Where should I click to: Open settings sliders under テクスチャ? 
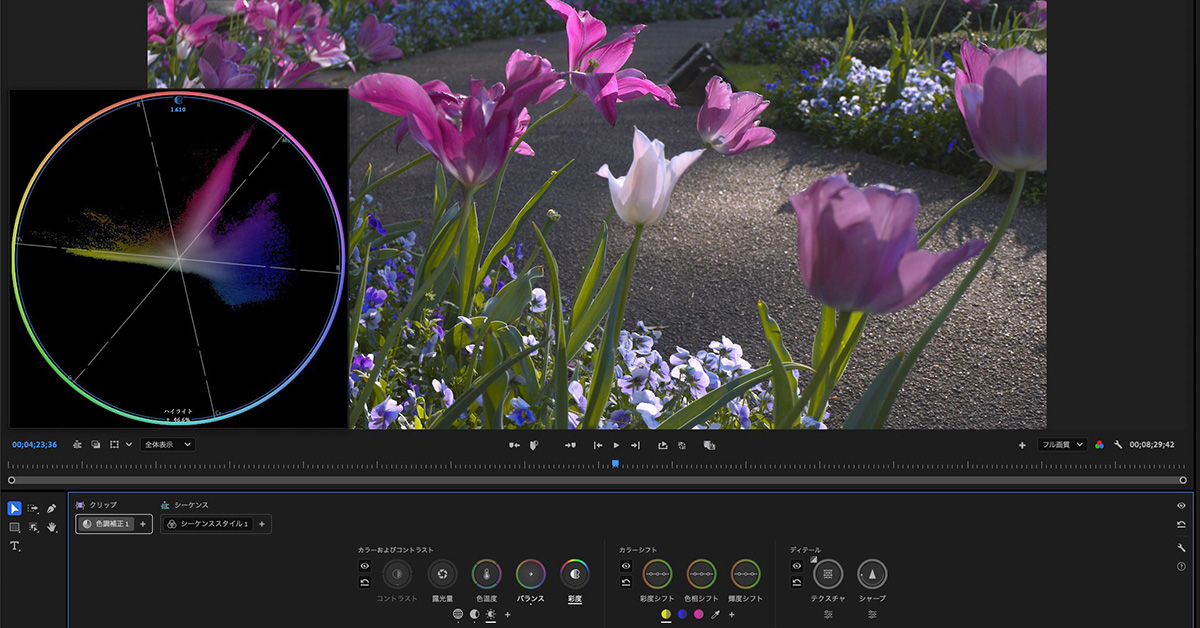(828, 614)
